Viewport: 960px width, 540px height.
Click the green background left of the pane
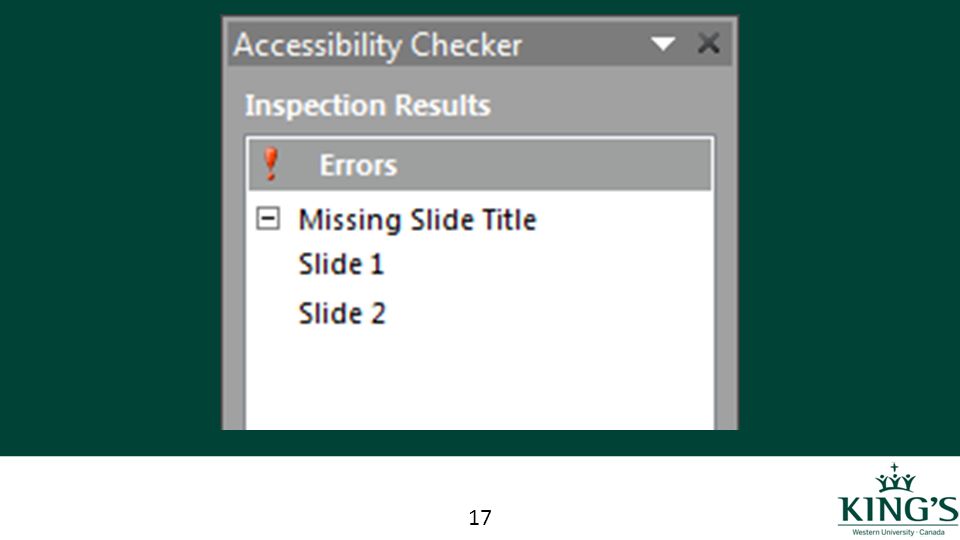coord(110,227)
